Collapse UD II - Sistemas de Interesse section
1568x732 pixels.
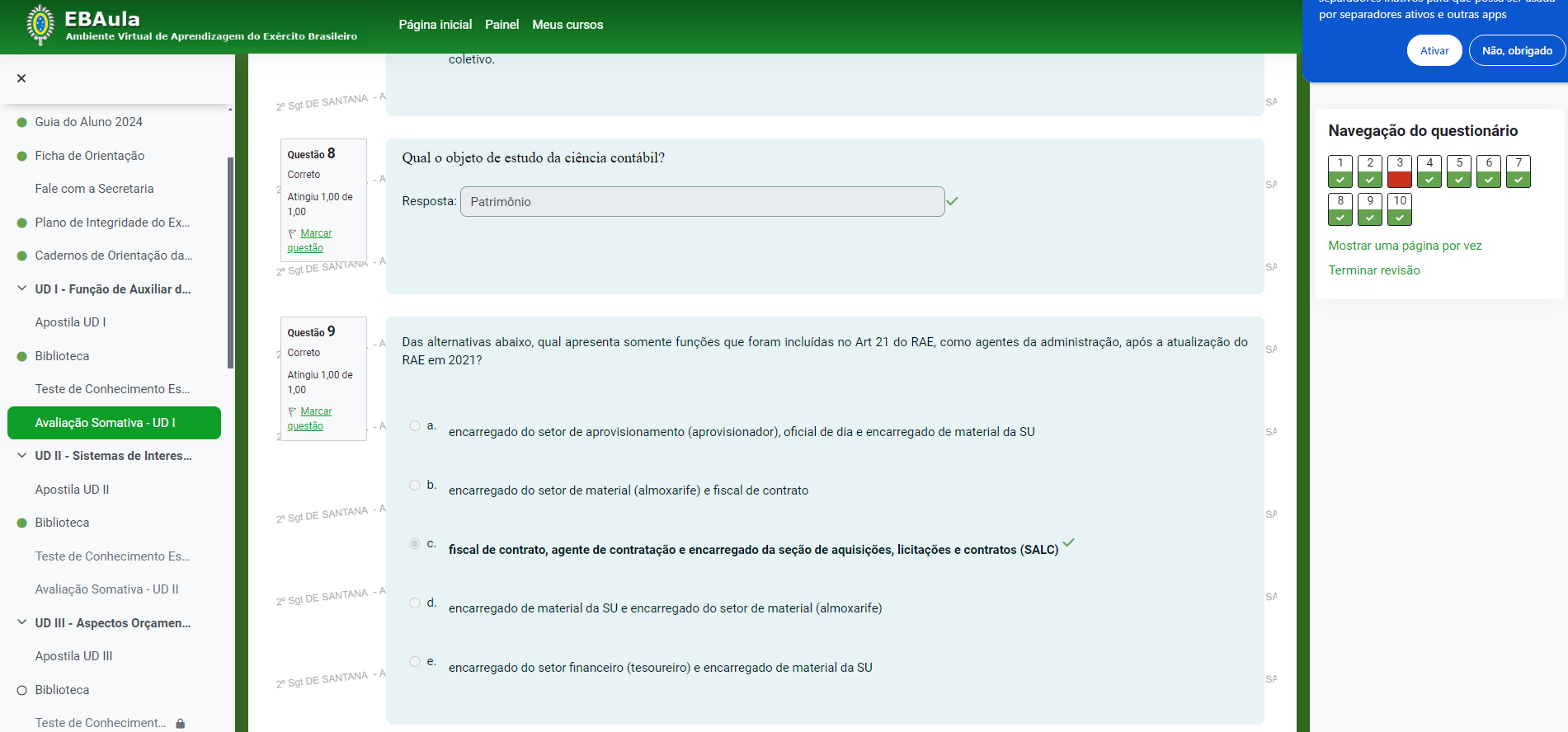tap(22, 456)
